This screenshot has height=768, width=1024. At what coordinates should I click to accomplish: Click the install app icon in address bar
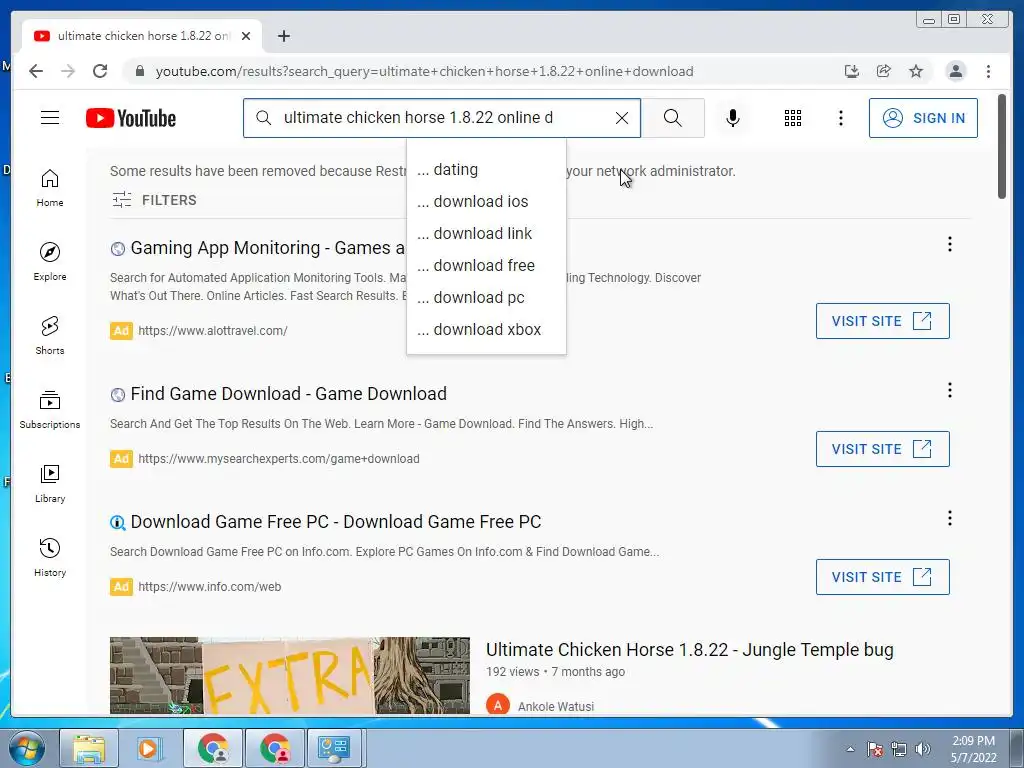852,71
